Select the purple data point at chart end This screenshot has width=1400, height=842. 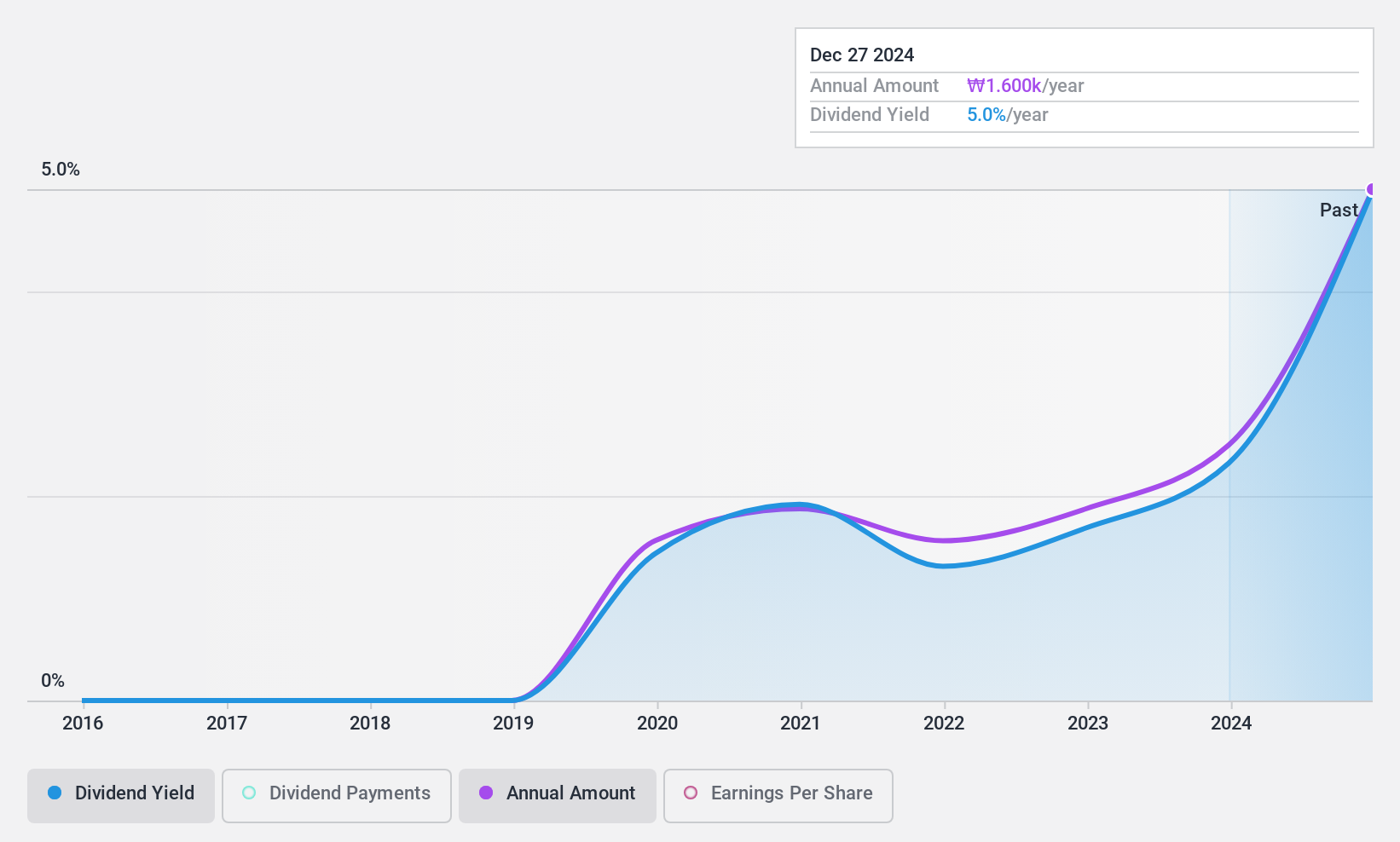coord(1371,189)
